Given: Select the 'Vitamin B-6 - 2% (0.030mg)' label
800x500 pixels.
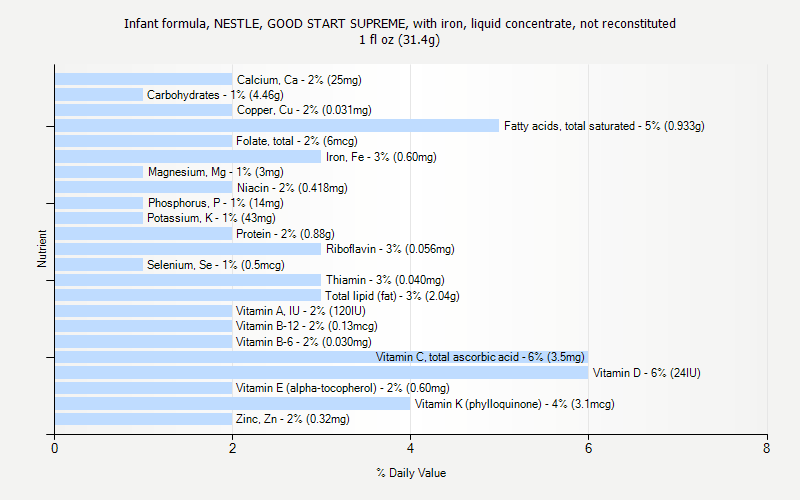Looking at the screenshot, I should pyautogui.click(x=304, y=342).
